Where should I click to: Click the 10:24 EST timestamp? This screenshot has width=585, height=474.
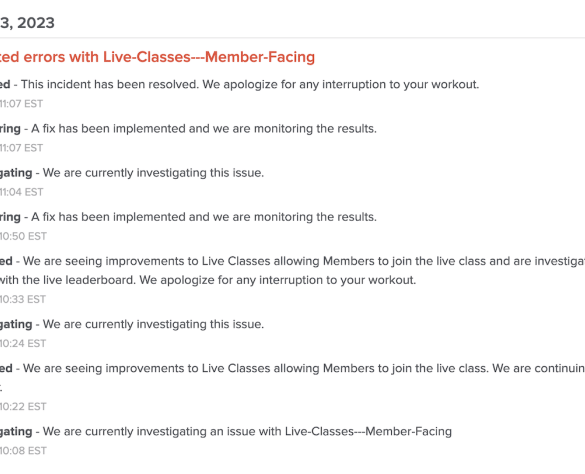[x=23, y=344]
